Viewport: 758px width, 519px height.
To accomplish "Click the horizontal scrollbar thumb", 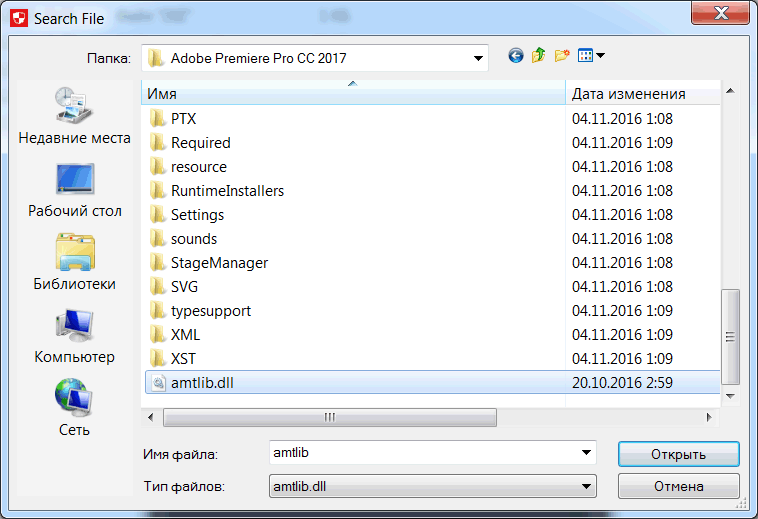I will (x=330, y=417).
